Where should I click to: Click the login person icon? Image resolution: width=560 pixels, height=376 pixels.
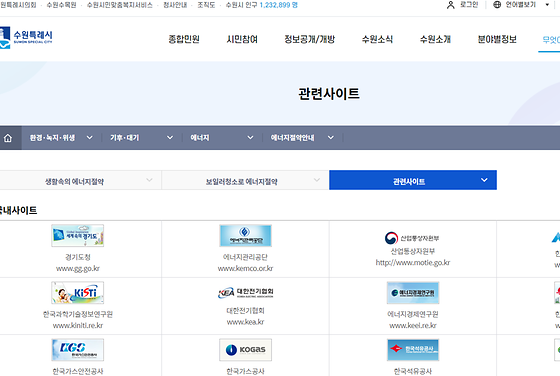451,5
